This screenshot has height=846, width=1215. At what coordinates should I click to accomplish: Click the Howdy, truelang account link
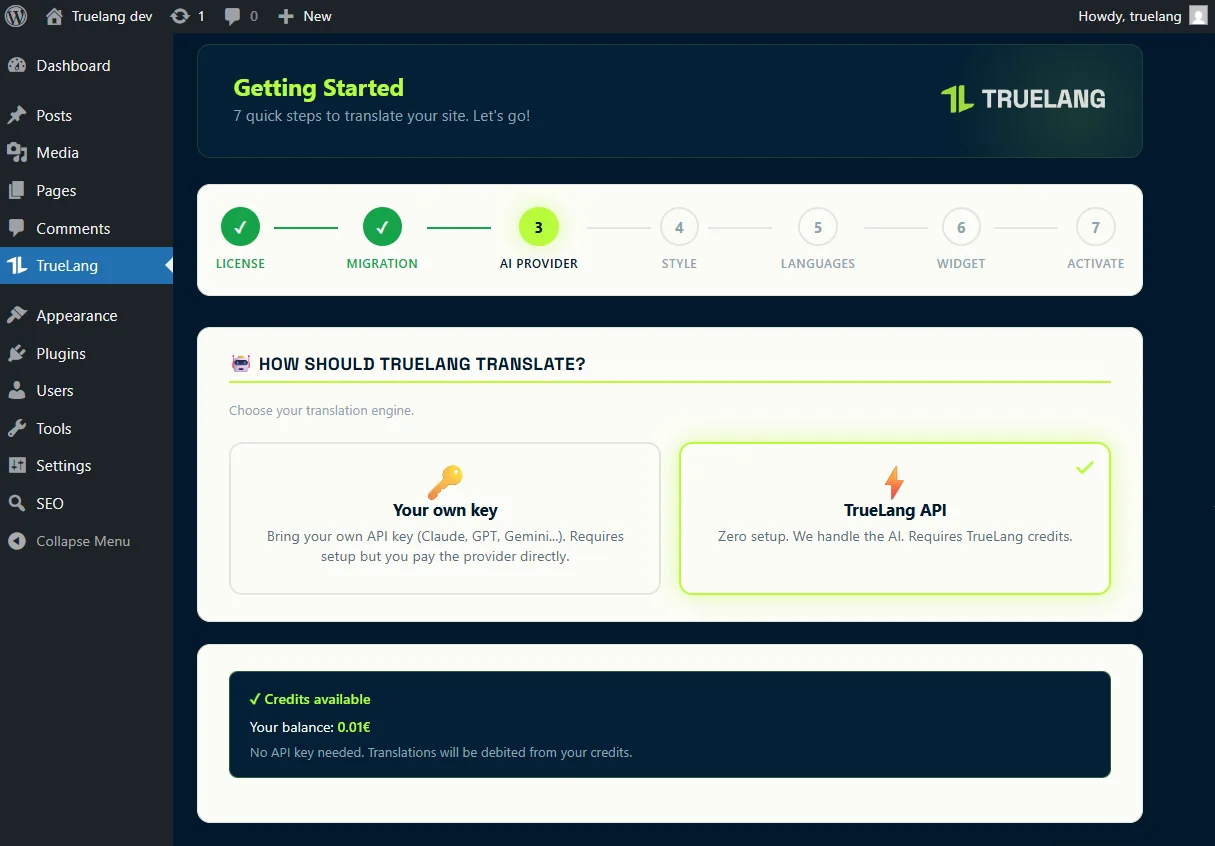pos(1129,16)
